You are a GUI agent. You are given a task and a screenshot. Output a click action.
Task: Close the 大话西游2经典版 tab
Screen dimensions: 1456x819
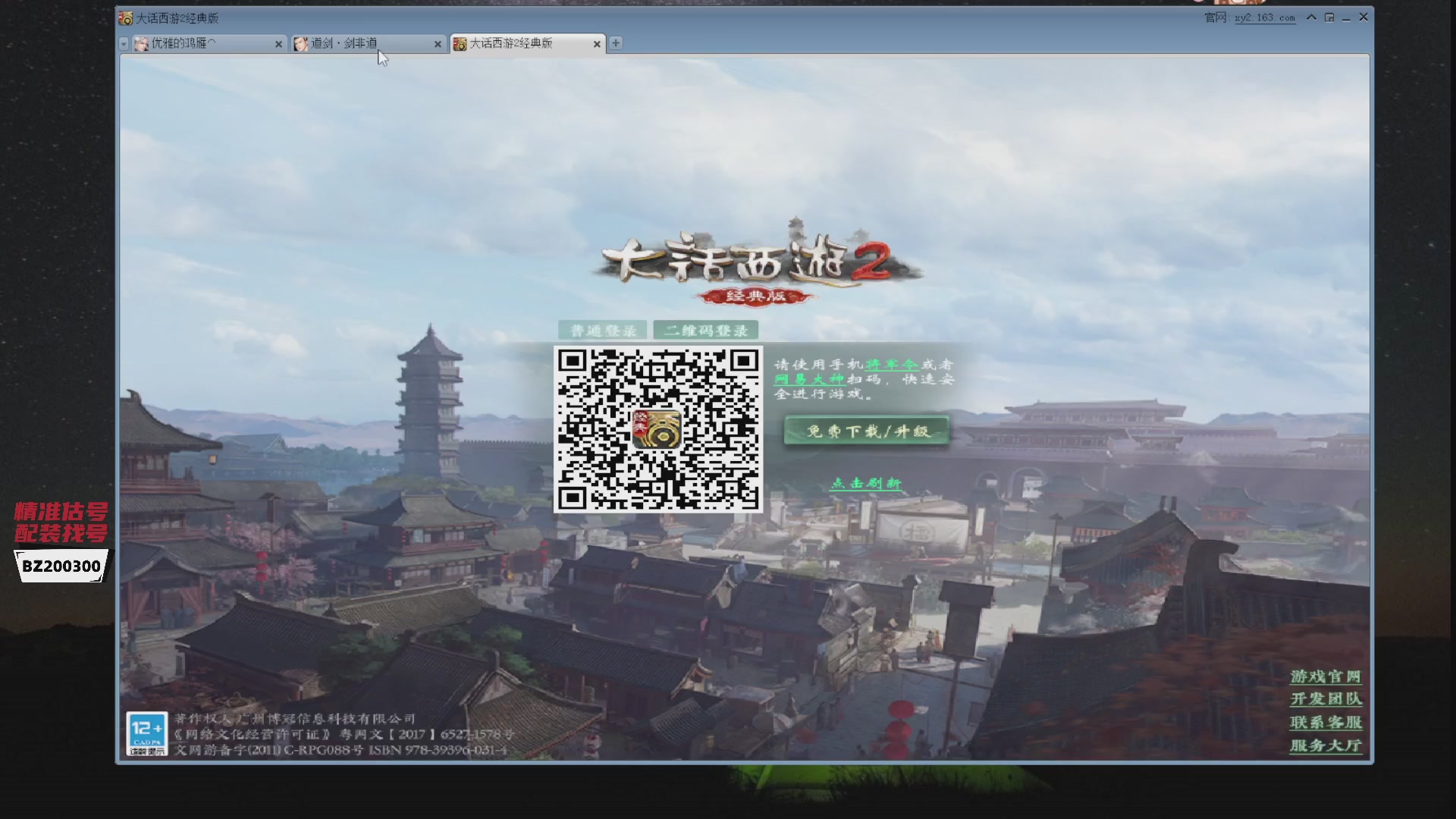pyautogui.click(x=597, y=44)
